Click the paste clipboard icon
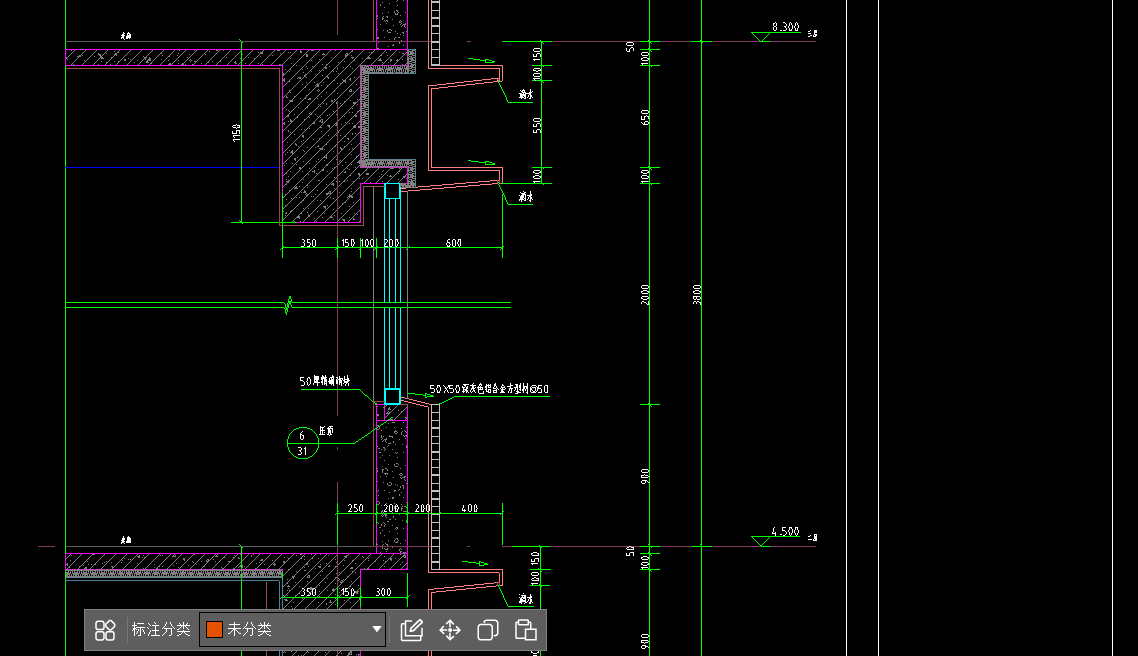 click(525, 630)
